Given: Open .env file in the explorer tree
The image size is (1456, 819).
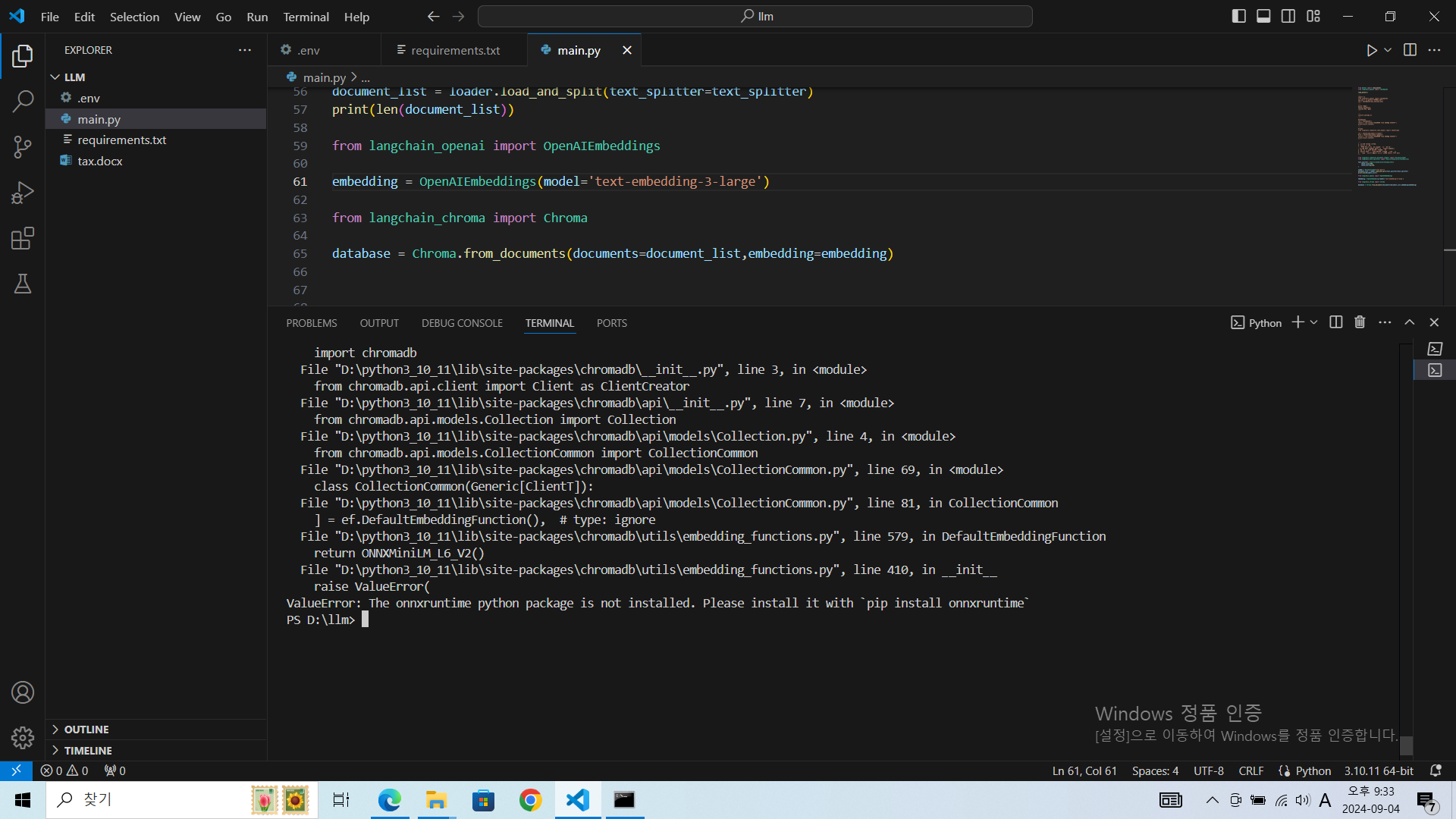Looking at the screenshot, I should pyautogui.click(x=156, y=98).
